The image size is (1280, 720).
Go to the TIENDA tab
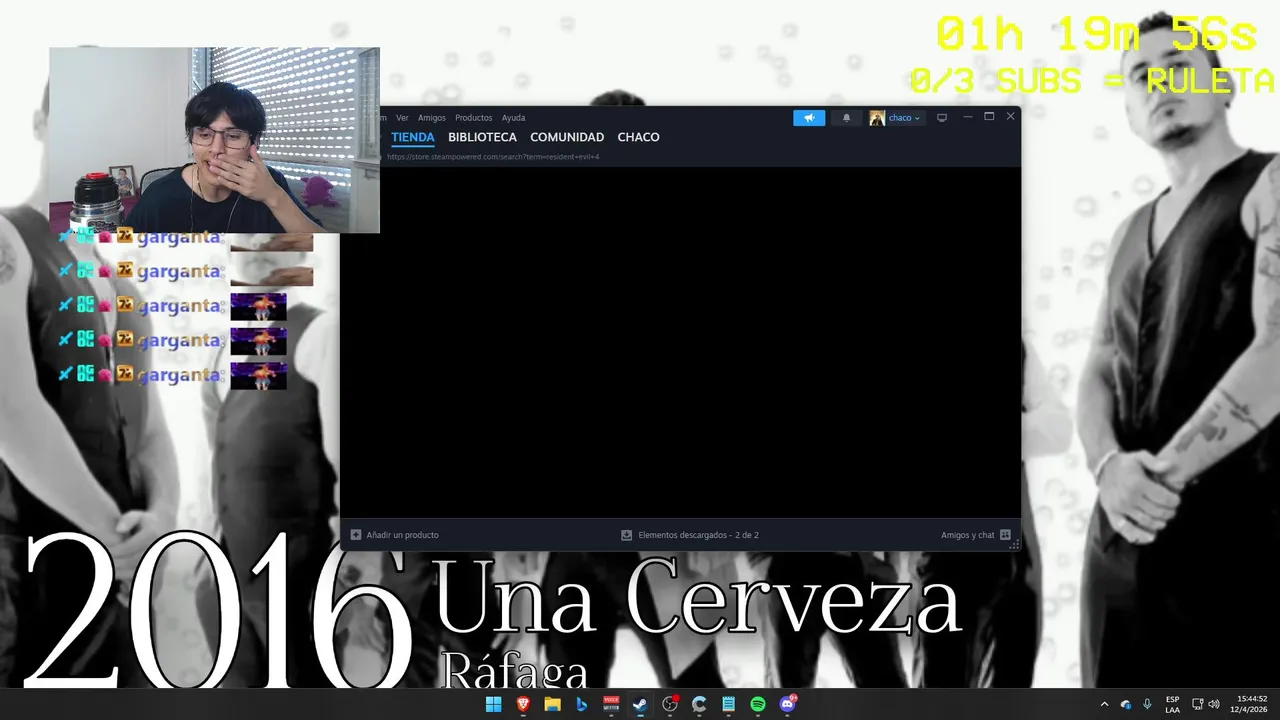pos(413,137)
